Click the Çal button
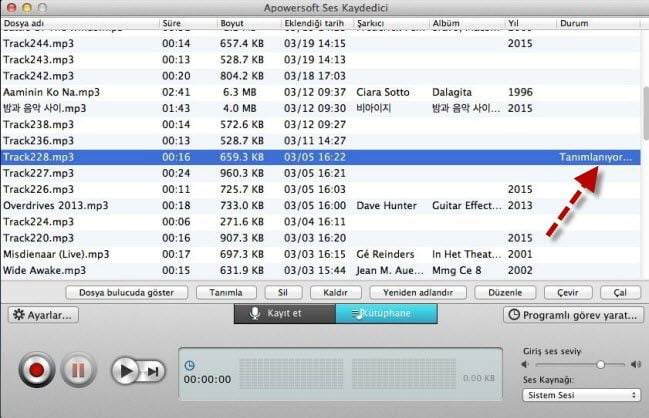 click(620, 293)
